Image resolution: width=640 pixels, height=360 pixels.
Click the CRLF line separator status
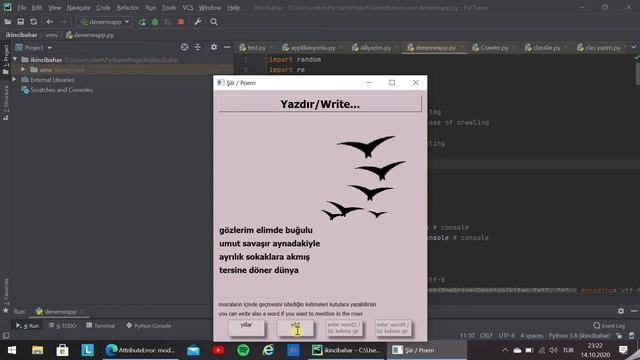pos(486,336)
